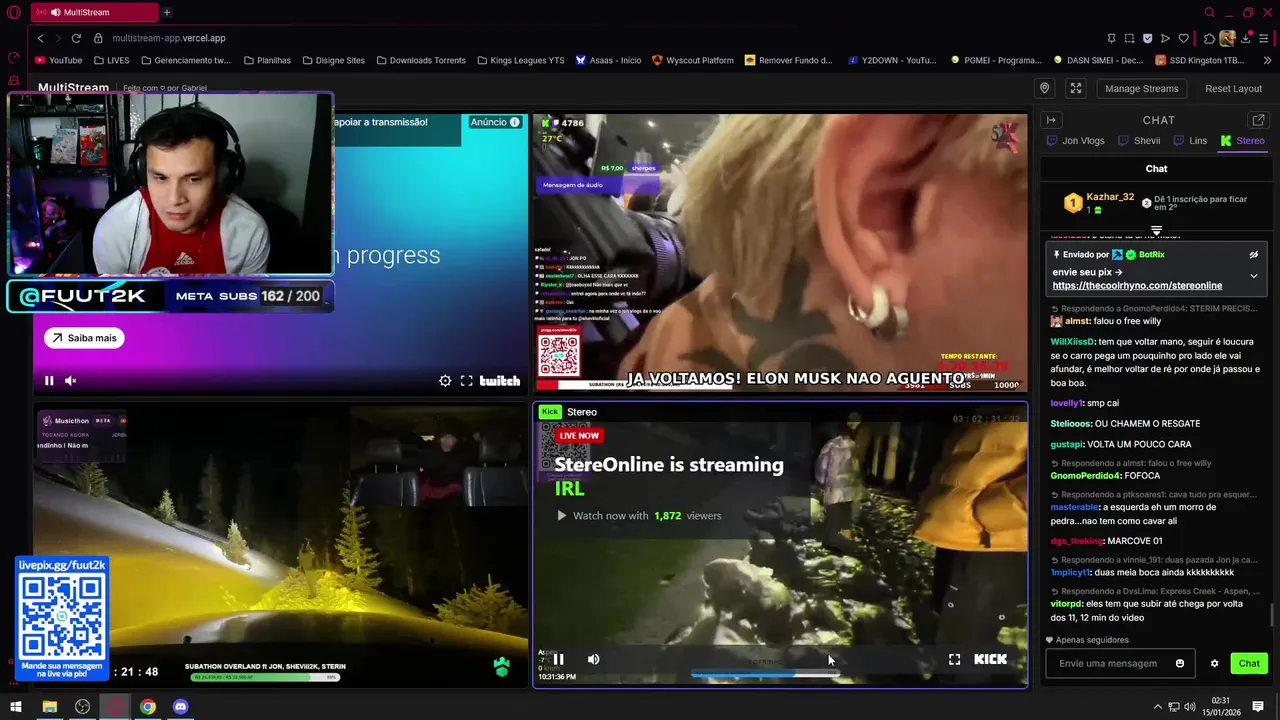Open the LIVES bookmark folder

click(x=111, y=60)
